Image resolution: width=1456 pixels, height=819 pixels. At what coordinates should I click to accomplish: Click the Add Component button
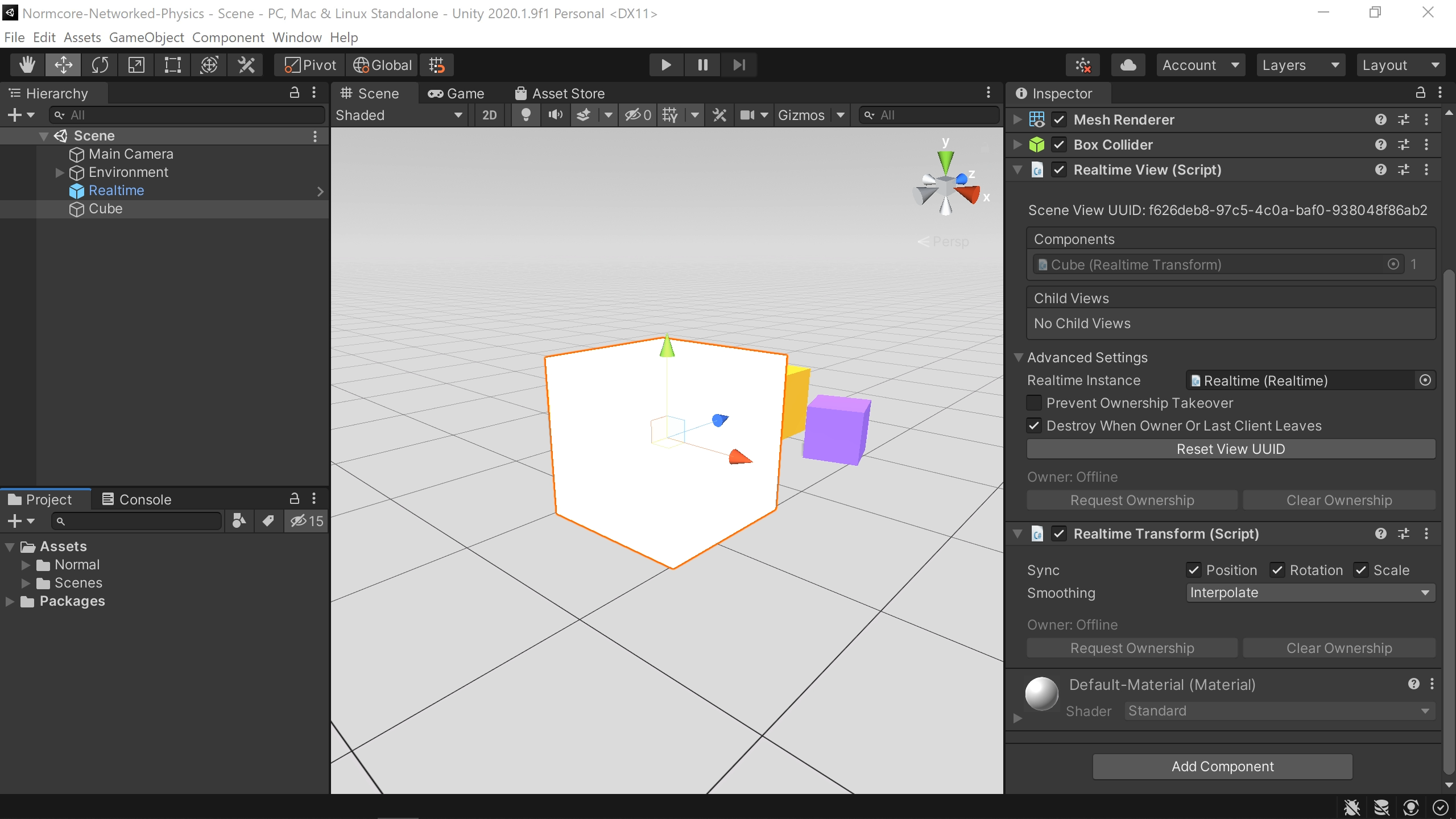(1222, 767)
